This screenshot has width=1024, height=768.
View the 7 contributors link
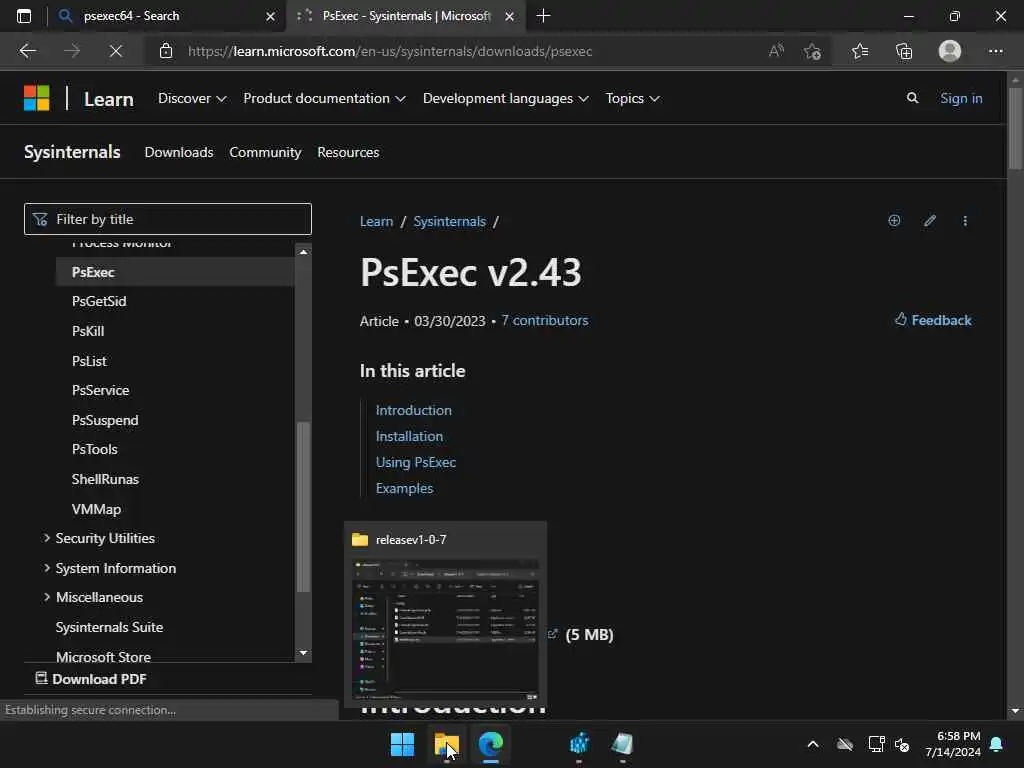click(x=545, y=321)
